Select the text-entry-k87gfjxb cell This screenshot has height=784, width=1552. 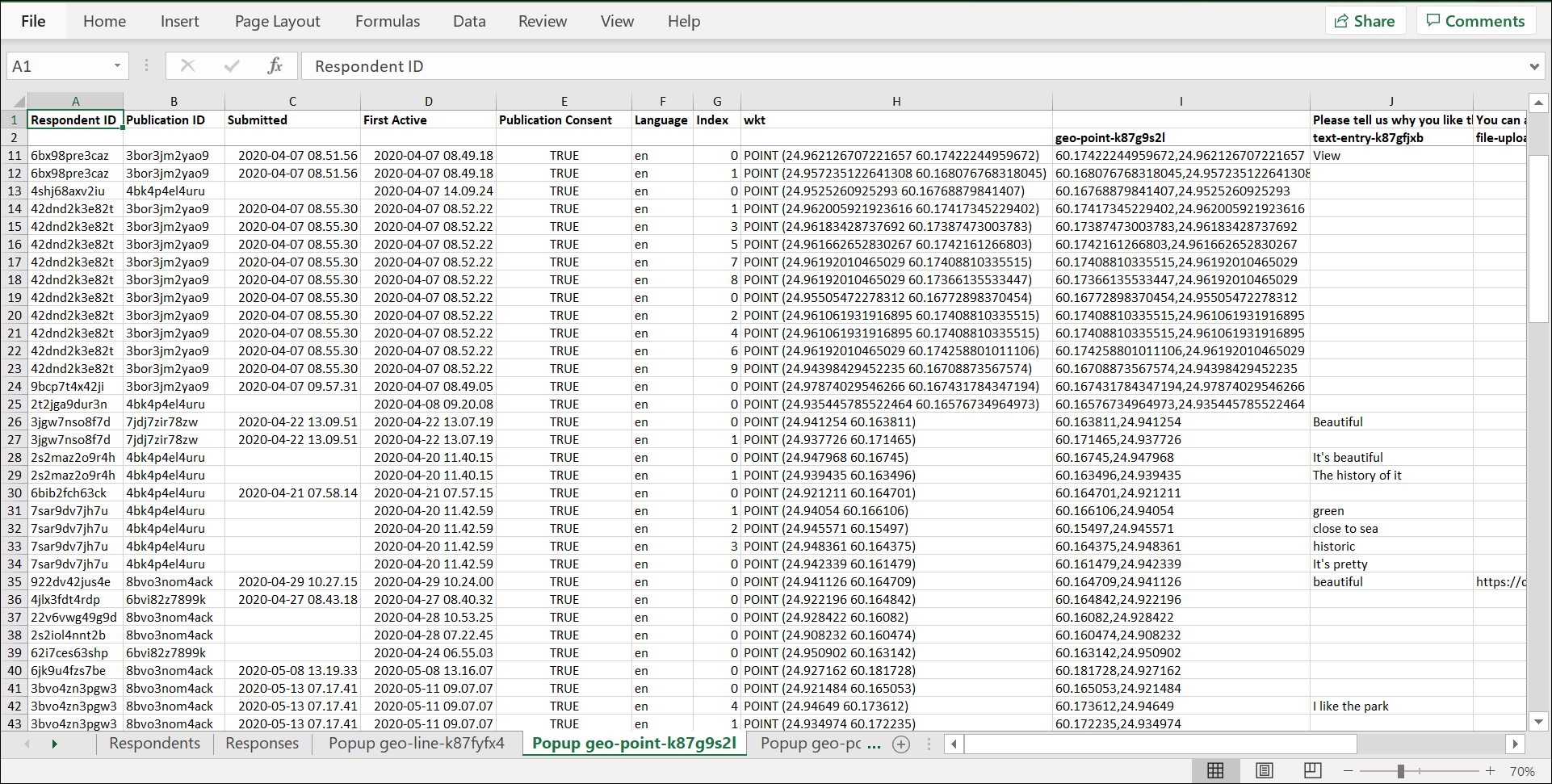(1391, 138)
